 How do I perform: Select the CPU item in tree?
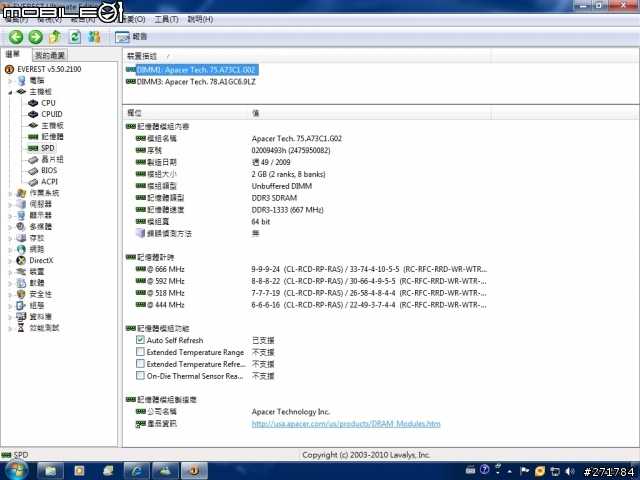[48, 103]
